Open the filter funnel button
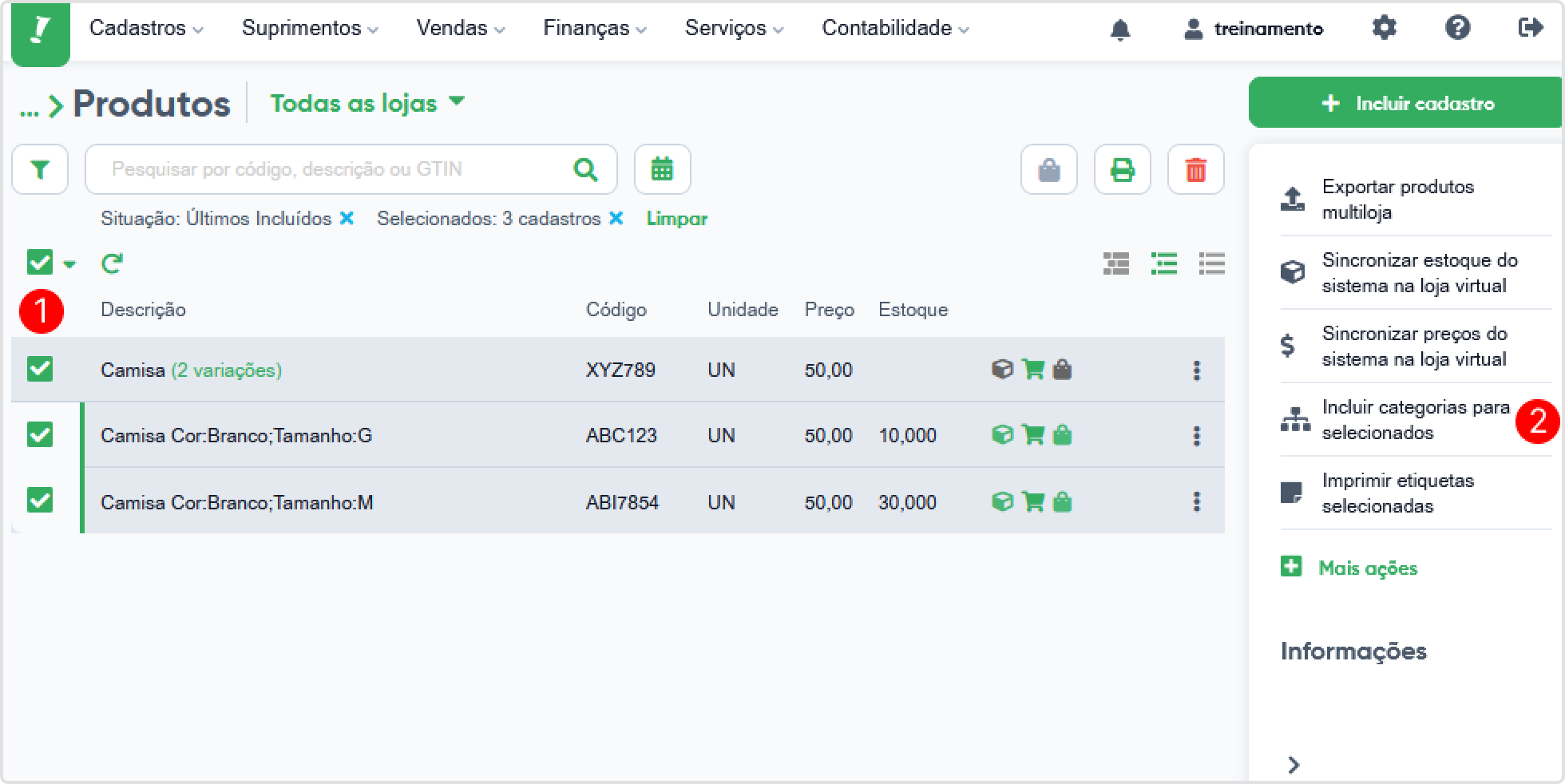The height and width of the screenshot is (784, 1565). 40,169
